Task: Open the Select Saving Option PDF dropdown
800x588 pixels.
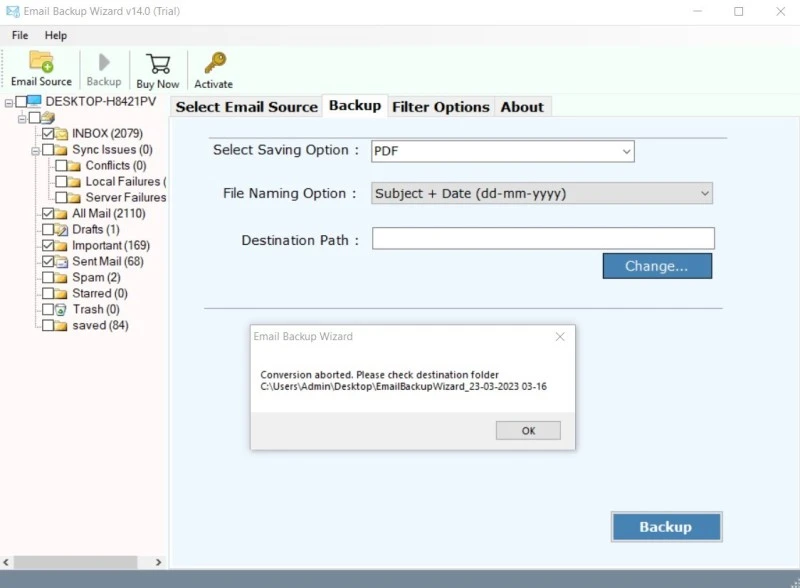Action: point(503,151)
